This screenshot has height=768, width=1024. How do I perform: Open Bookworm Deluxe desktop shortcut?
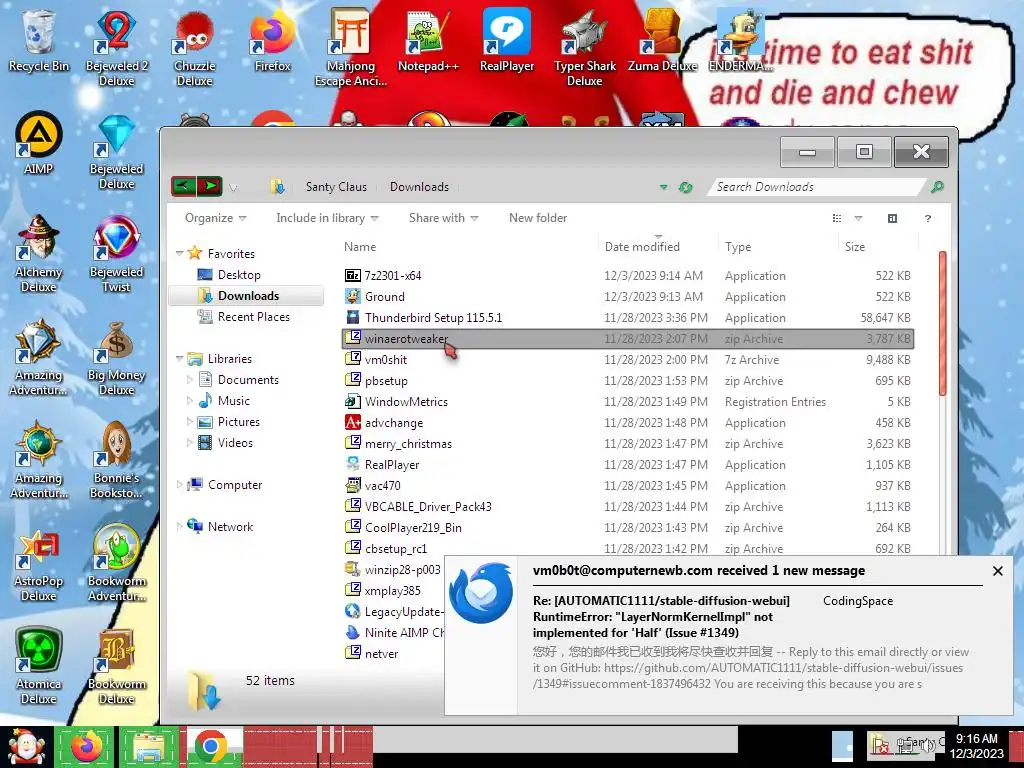pyautogui.click(x=116, y=666)
